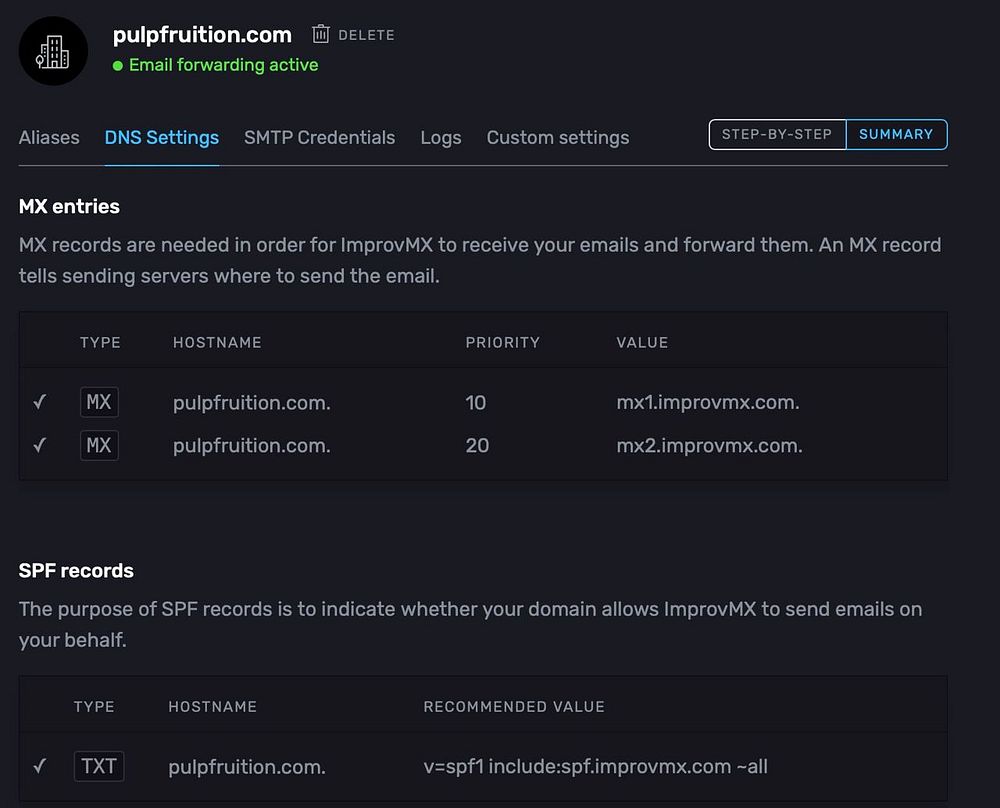Image resolution: width=1000 pixels, height=808 pixels.
Task: Switch to Summary view
Action: click(896, 134)
